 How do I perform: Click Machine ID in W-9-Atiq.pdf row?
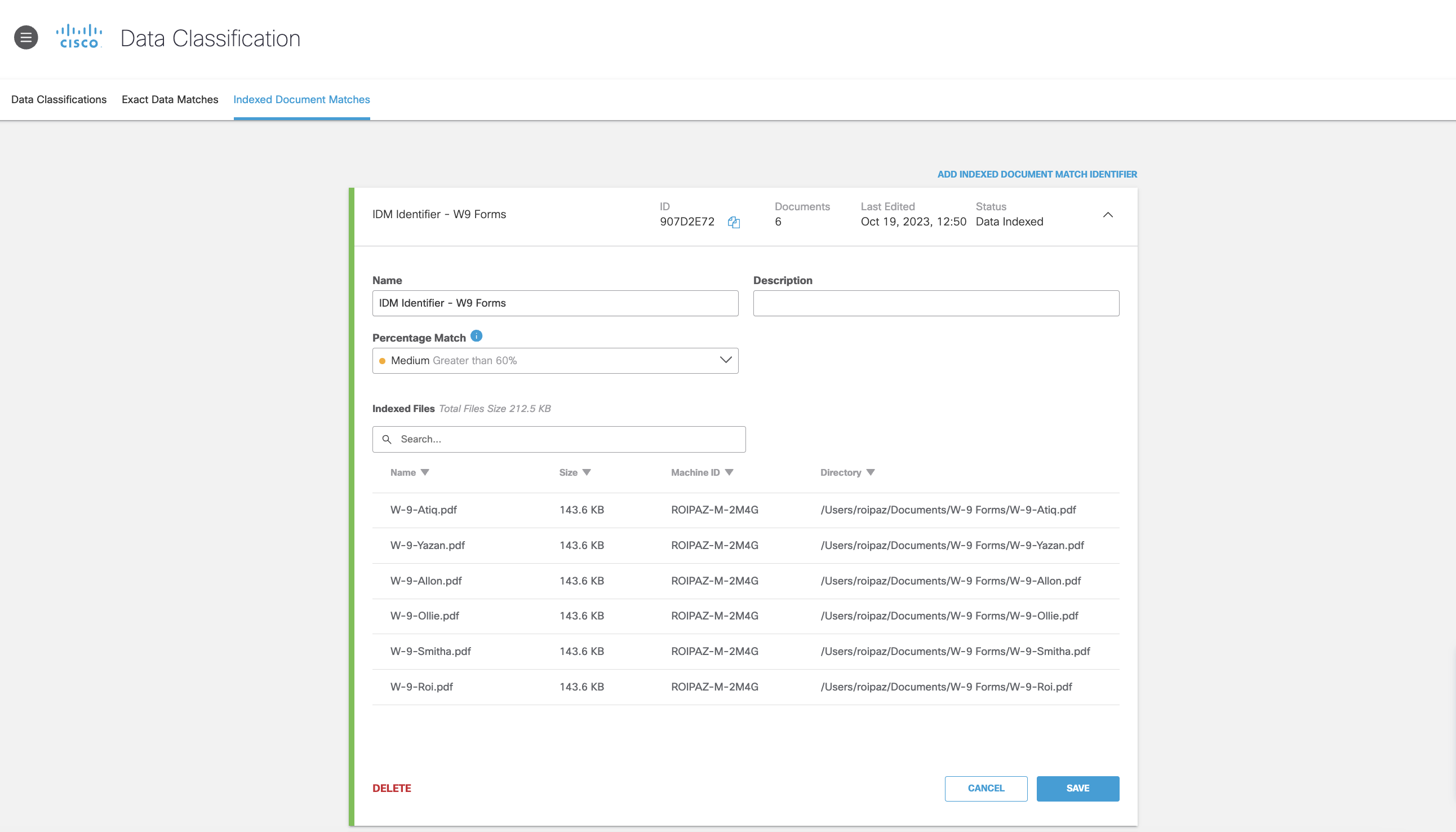coord(714,510)
